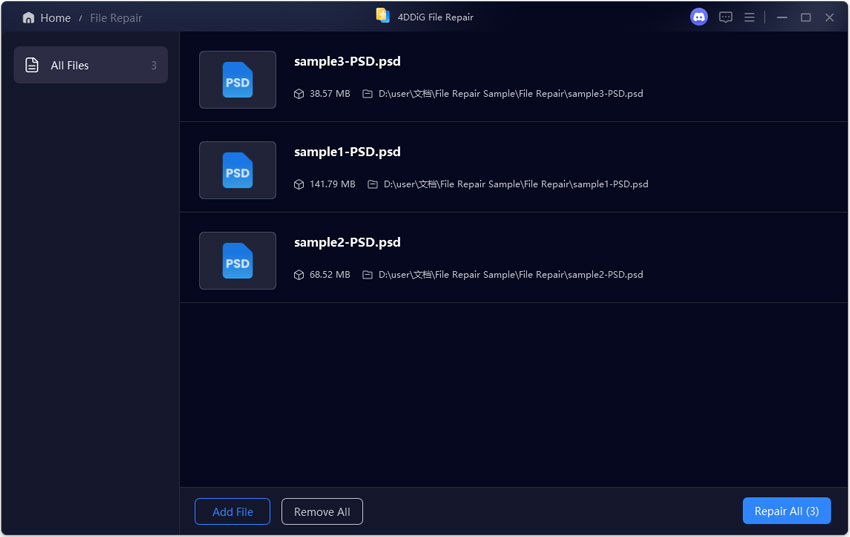Start Repair All (3)

tap(787, 511)
